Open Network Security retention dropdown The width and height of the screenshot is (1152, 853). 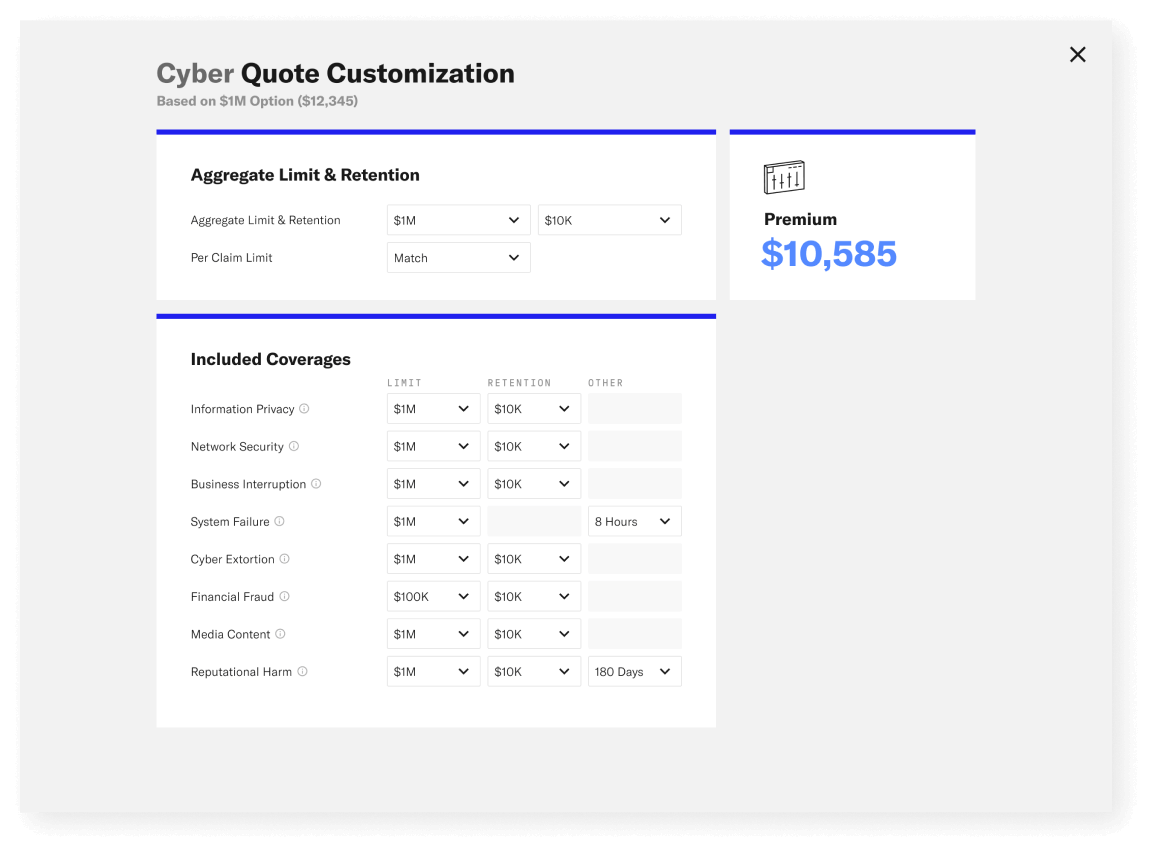[534, 446]
